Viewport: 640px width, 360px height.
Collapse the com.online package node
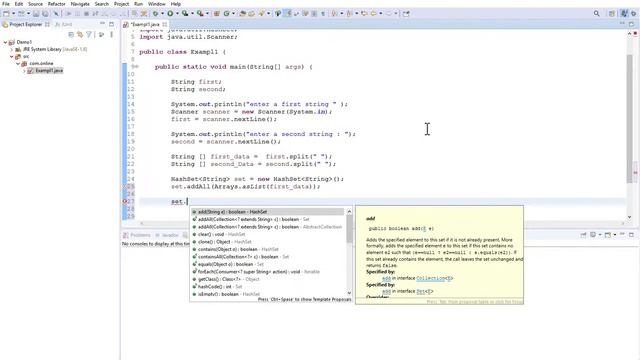pos(18,64)
